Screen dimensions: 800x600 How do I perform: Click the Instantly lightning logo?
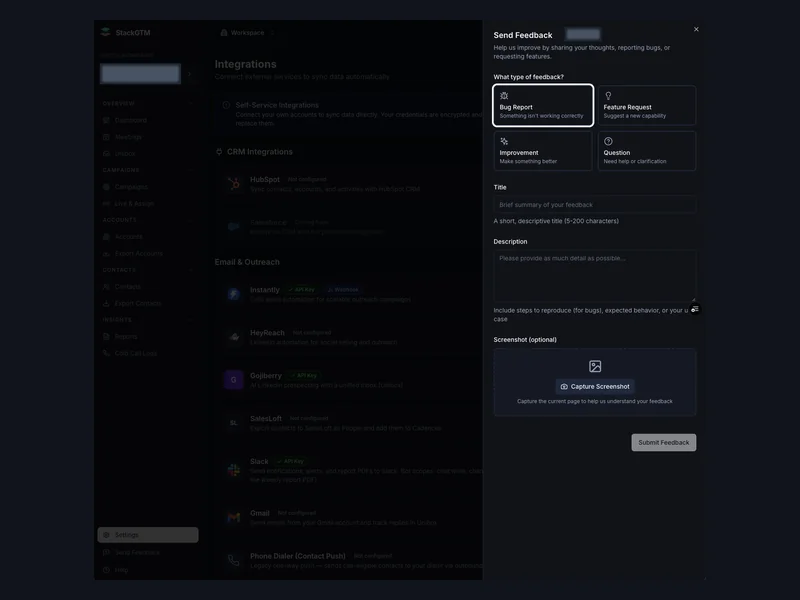234,294
